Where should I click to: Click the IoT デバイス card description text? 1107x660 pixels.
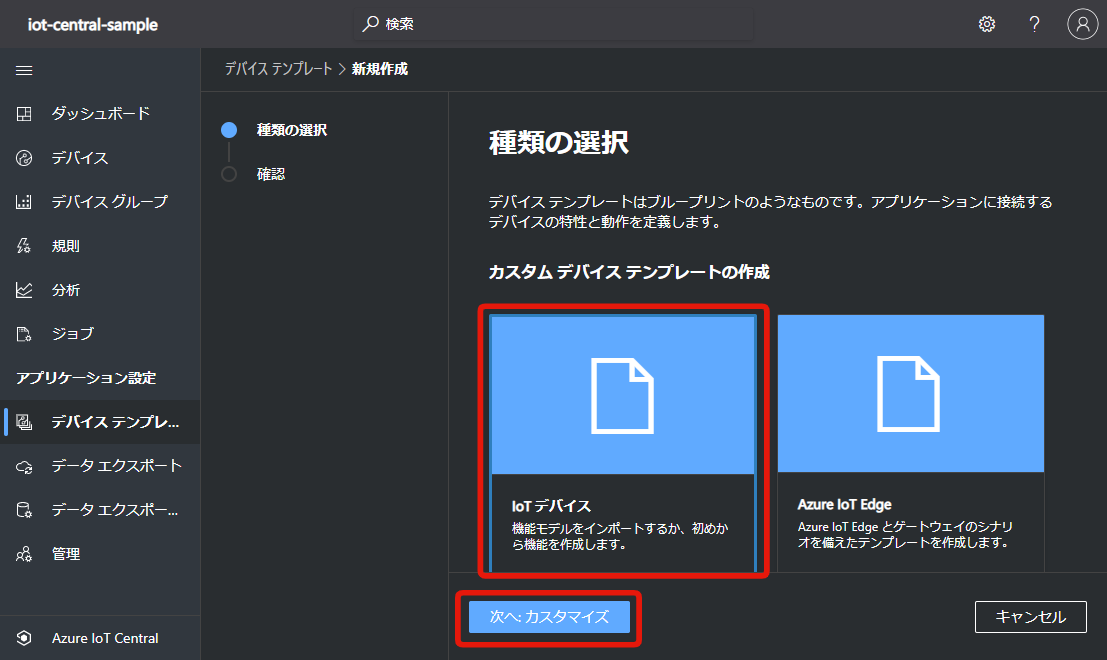[620, 536]
